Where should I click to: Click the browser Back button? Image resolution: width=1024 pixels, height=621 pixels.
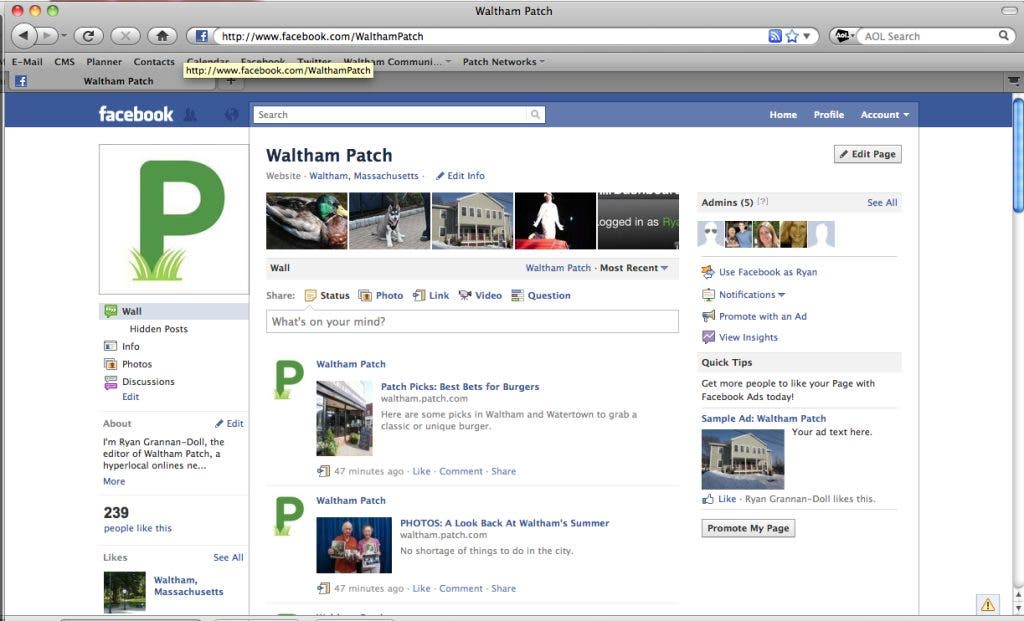tap(24, 35)
